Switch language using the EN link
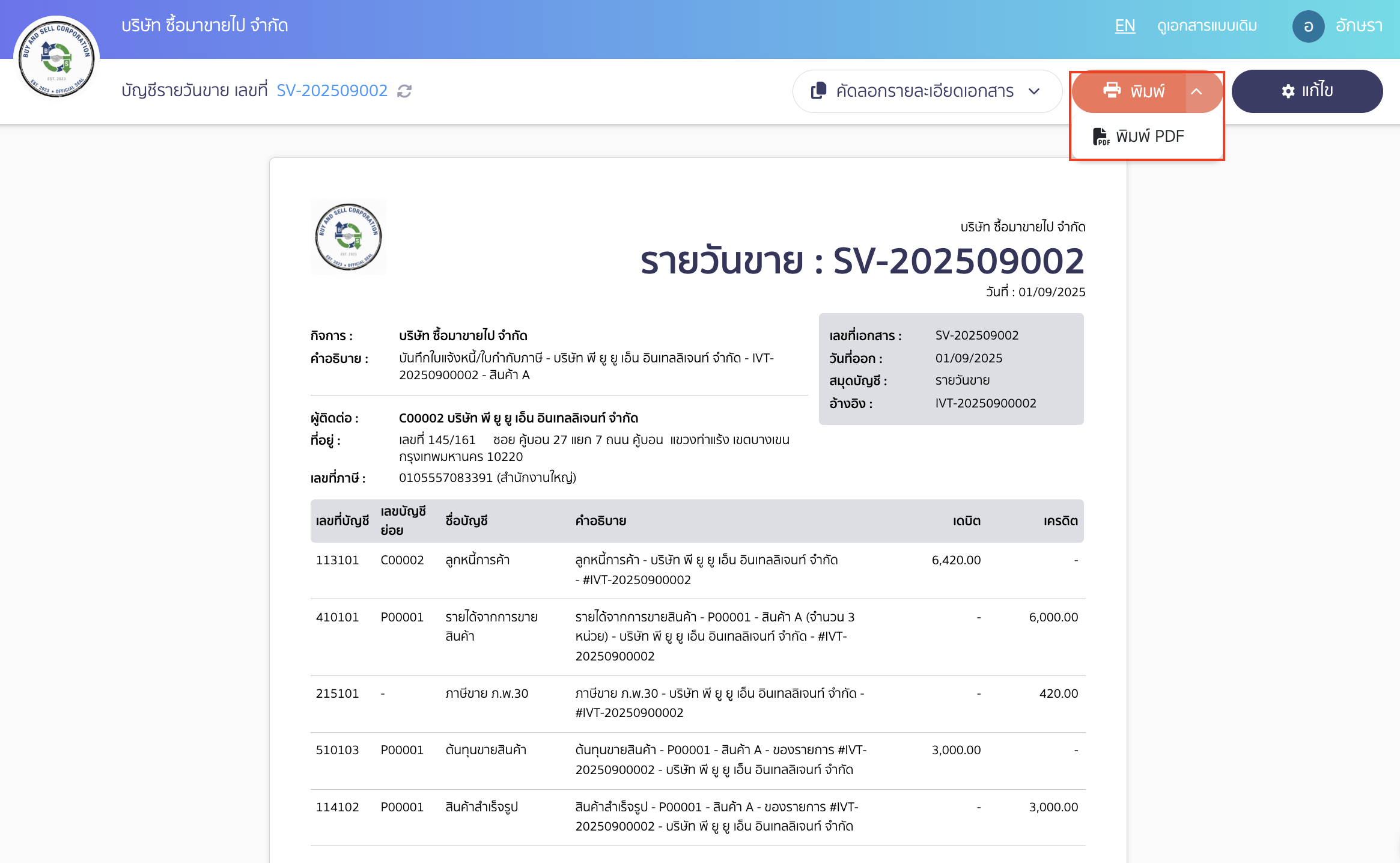 [x=1125, y=26]
